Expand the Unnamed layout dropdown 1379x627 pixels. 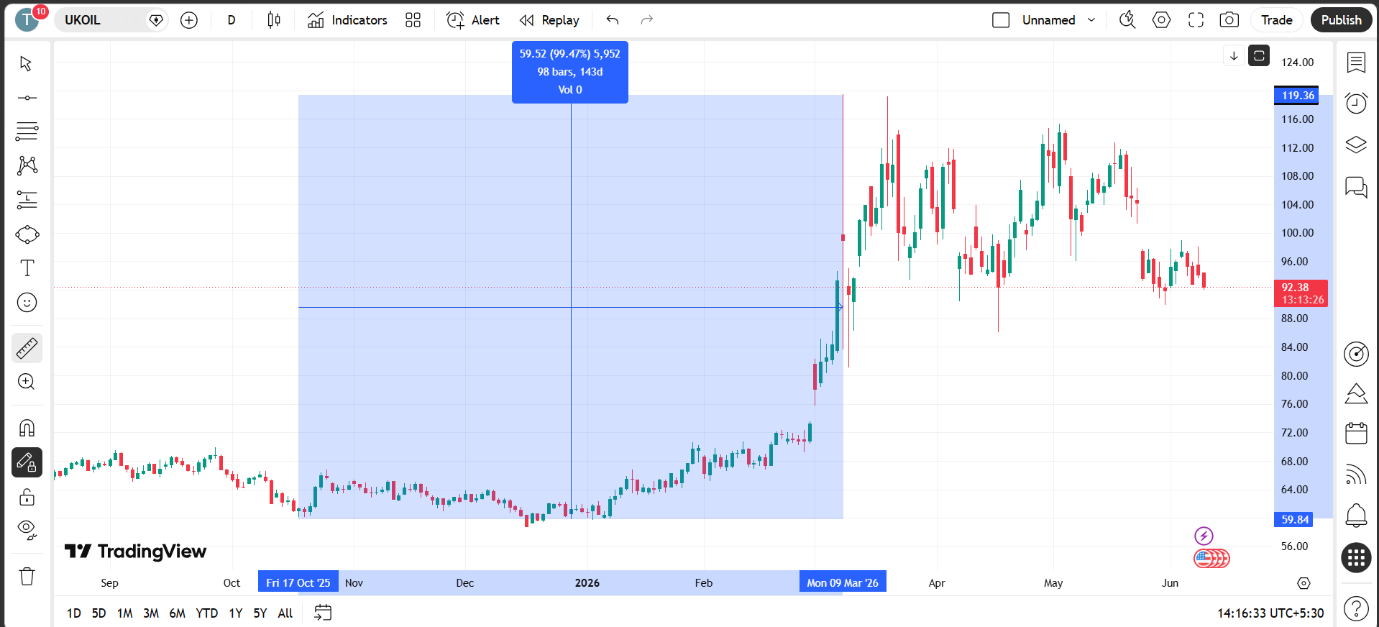coord(1091,20)
